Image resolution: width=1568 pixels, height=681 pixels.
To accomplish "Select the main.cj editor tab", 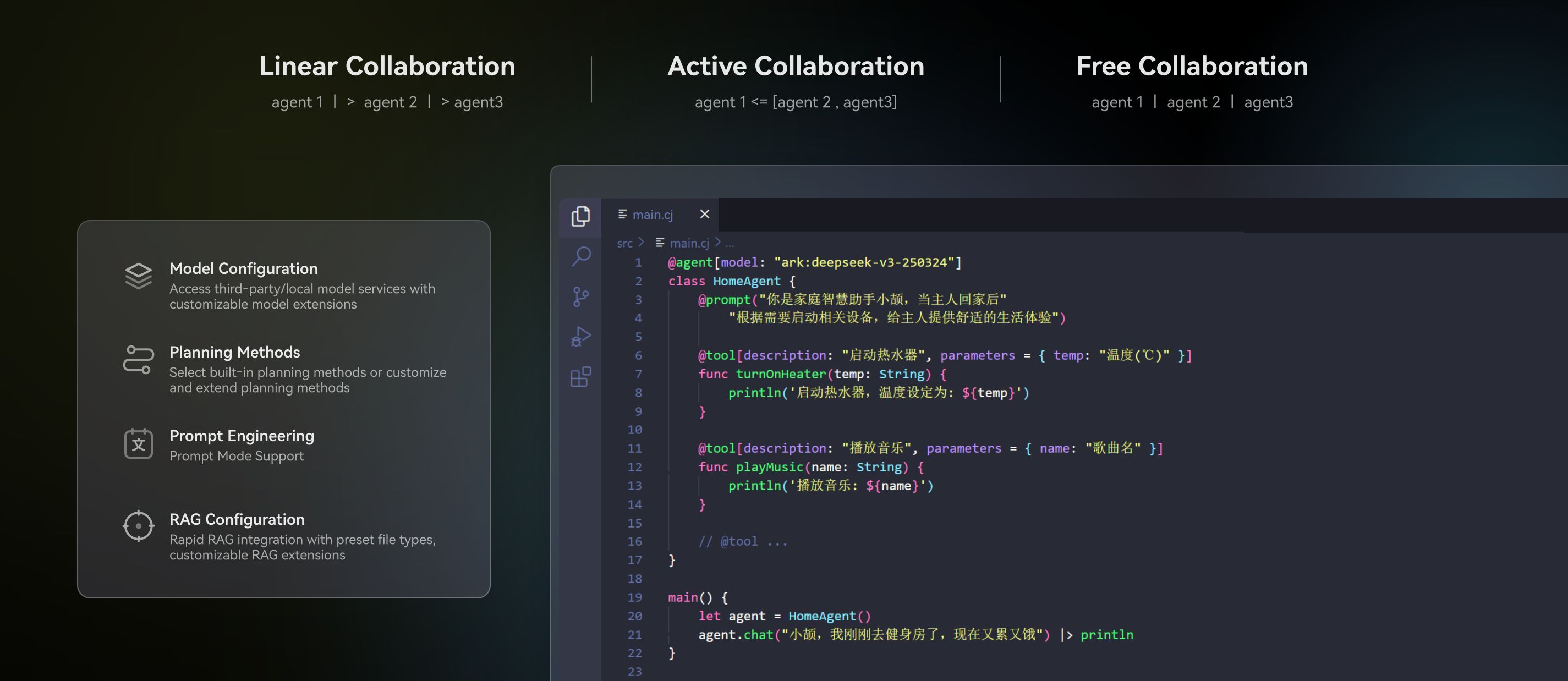I will (651, 214).
